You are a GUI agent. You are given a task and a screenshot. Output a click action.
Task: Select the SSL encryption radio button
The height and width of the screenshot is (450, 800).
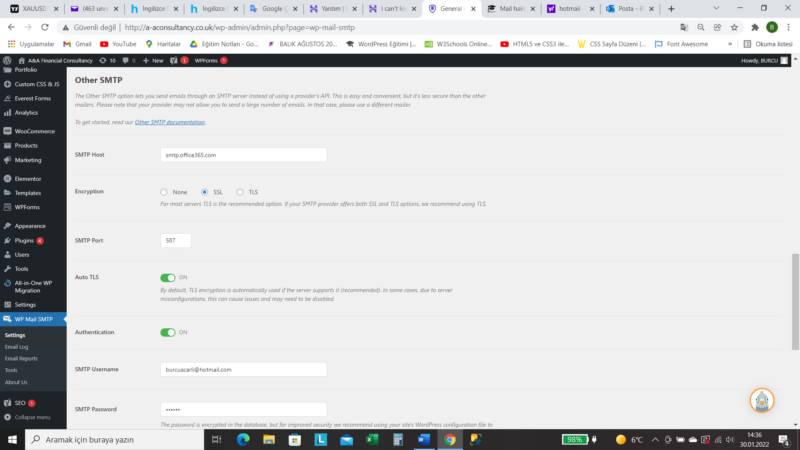click(204, 192)
